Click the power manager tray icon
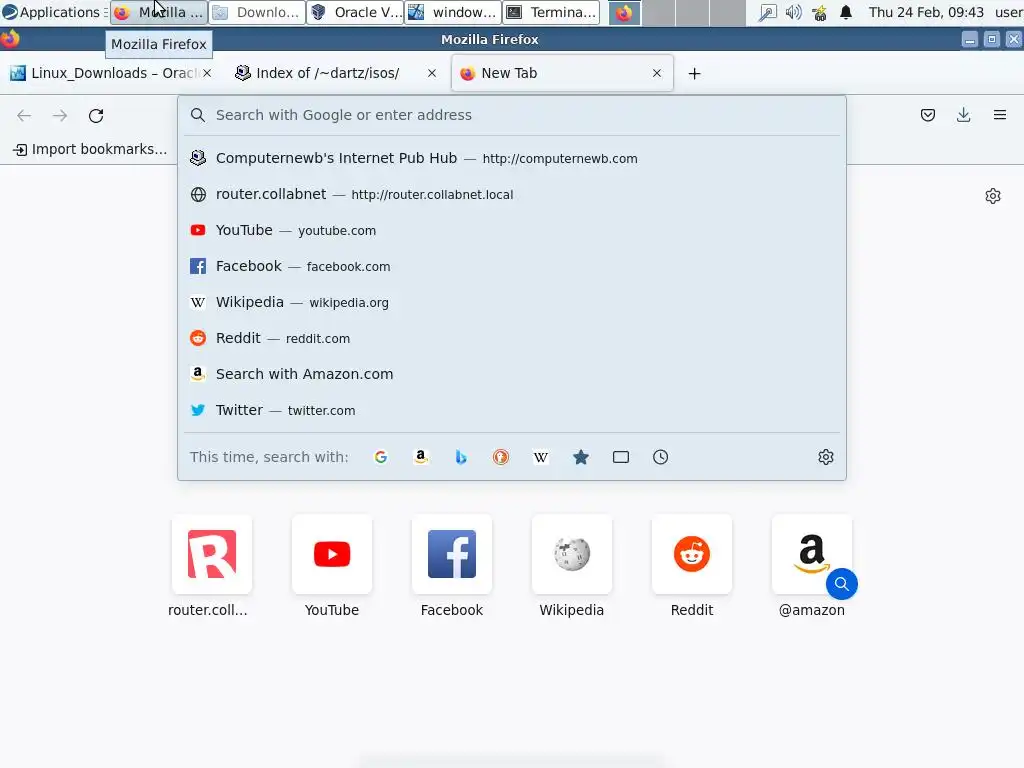This screenshot has width=1024, height=768. point(820,12)
